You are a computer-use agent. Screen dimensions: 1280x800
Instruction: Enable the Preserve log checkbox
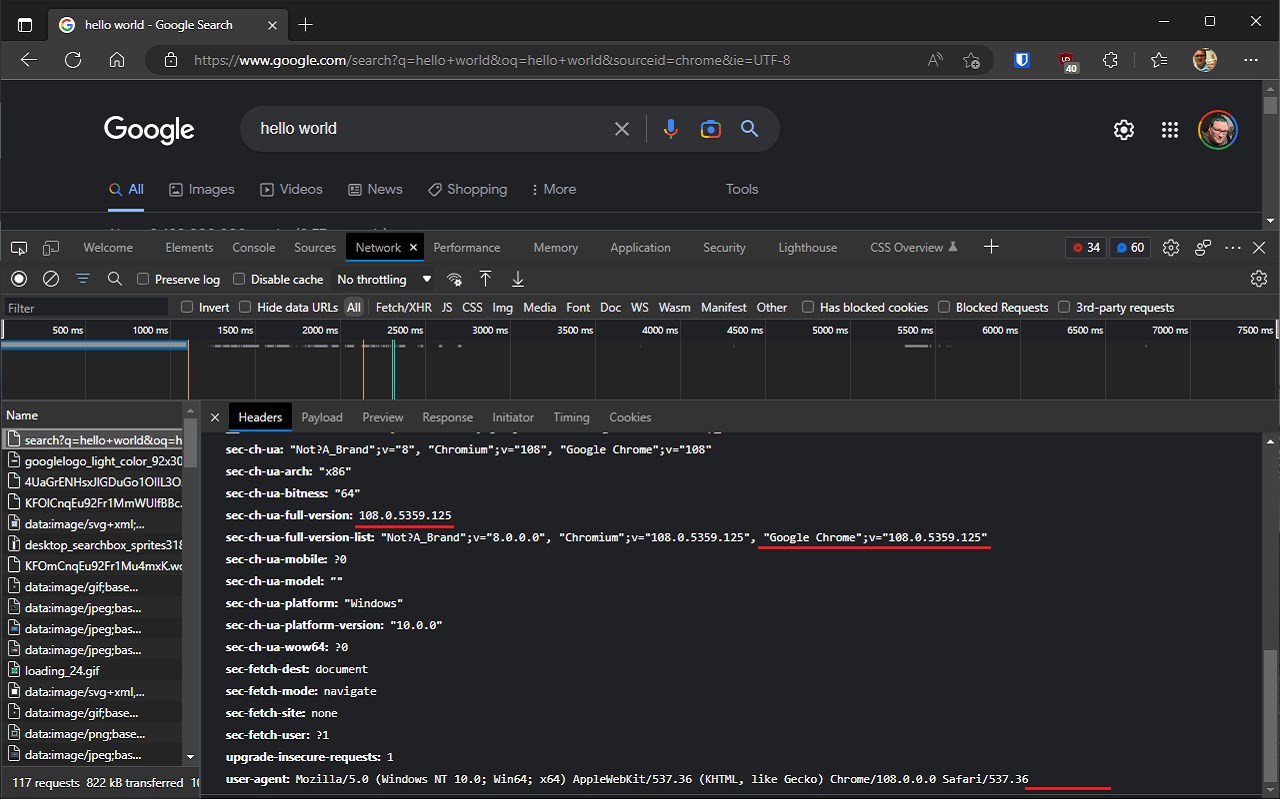(x=143, y=279)
